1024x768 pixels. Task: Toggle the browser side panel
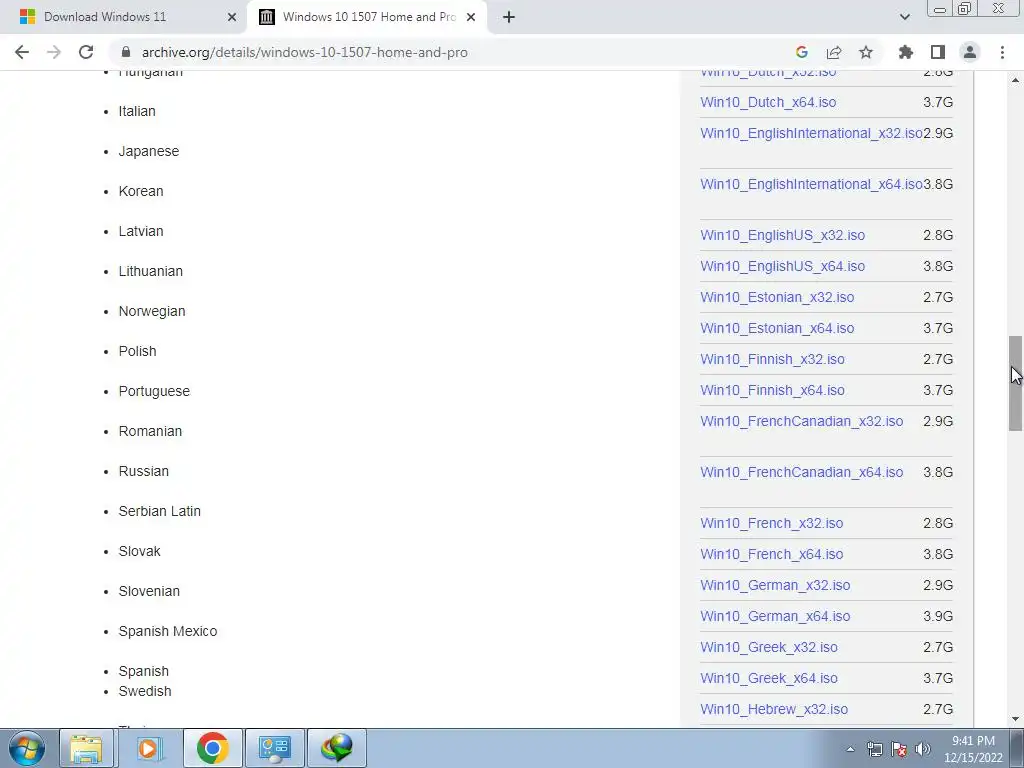(938, 52)
